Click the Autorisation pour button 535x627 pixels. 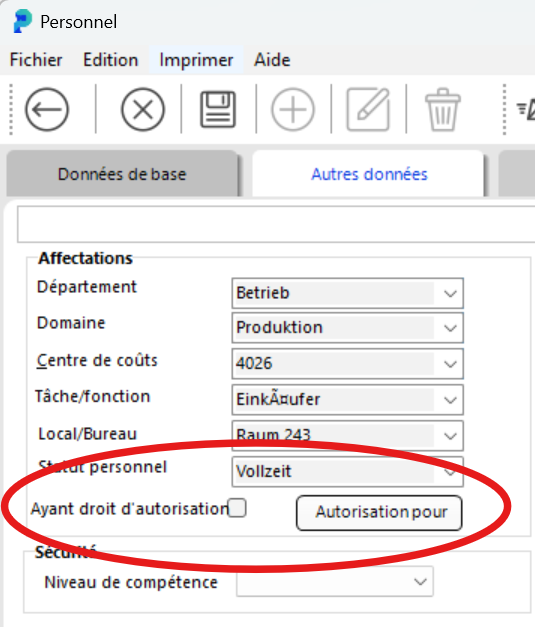point(379,513)
